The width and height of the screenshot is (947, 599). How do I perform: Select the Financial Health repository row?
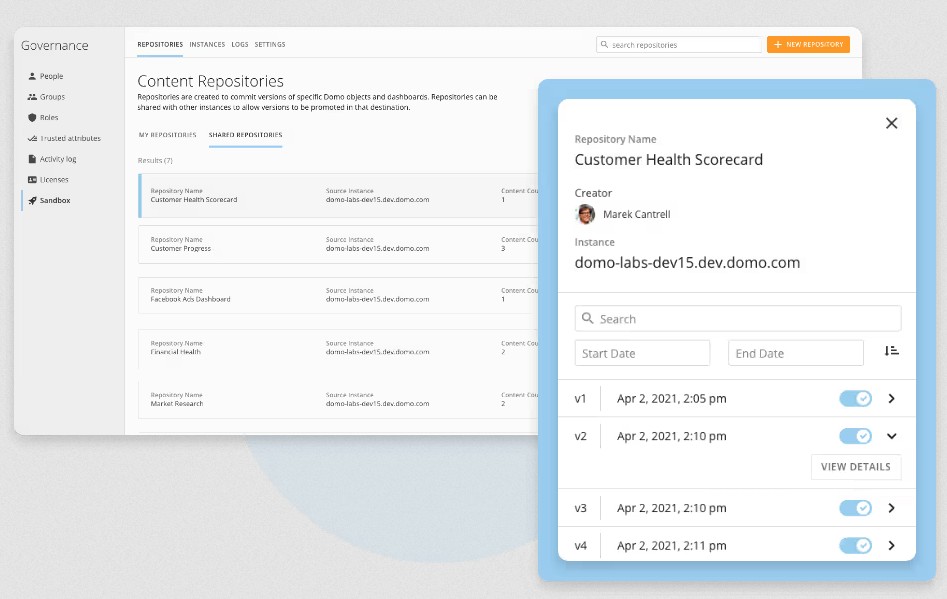click(x=338, y=348)
